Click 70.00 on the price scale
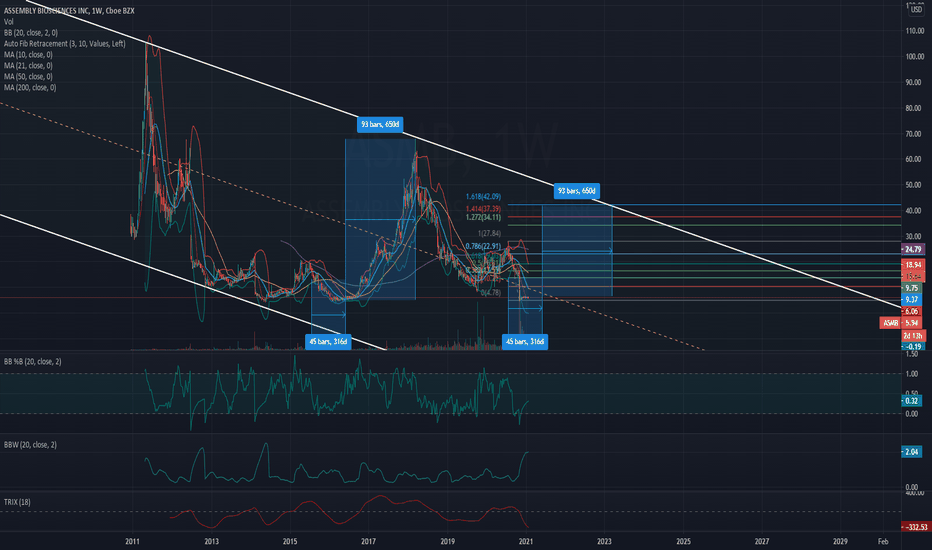932x550 pixels. pos(914,134)
